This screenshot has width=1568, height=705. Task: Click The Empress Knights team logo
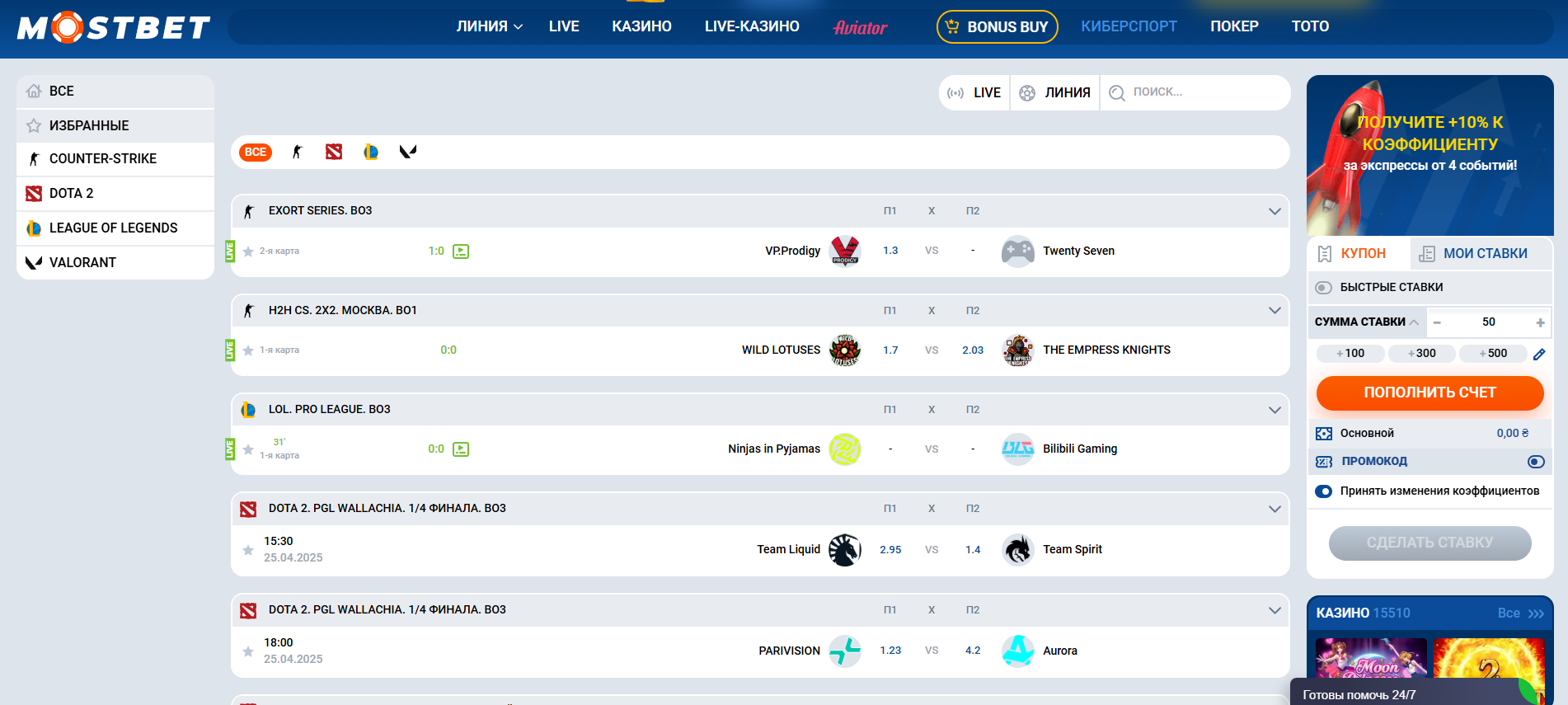point(1018,350)
